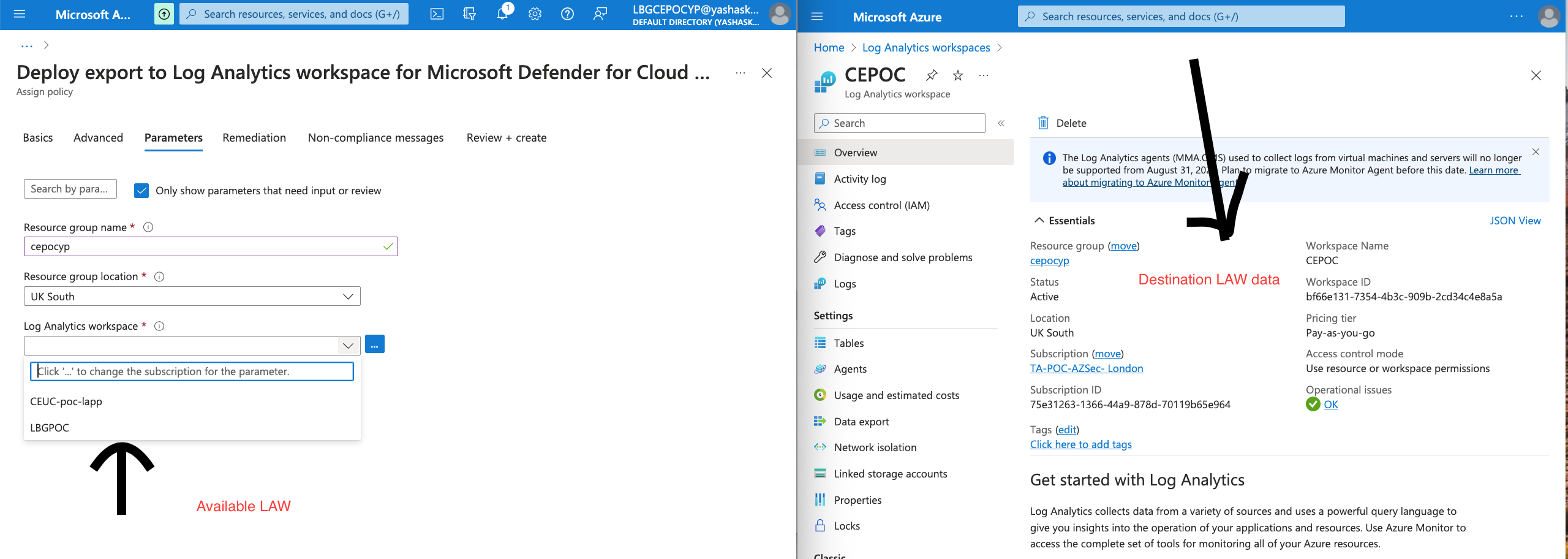Open the portal settings gear
The width and height of the screenshot is (1568, 559).
click(535, 14)
